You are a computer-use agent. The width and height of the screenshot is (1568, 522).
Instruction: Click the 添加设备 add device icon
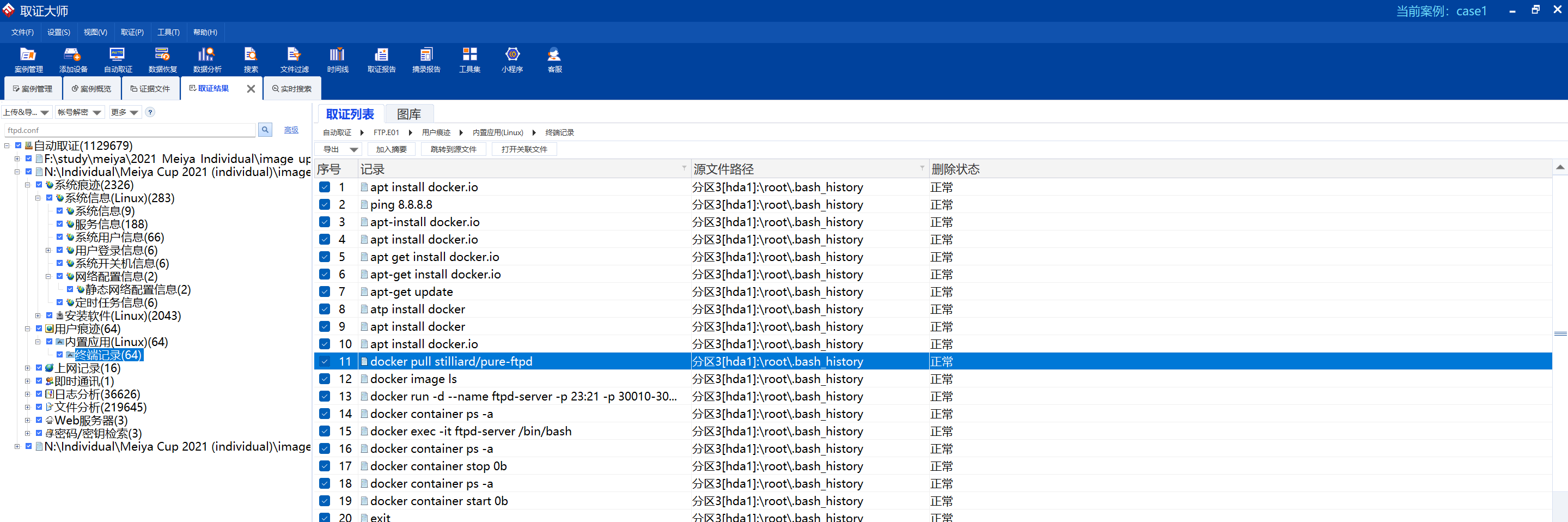(x=73, y=60)
